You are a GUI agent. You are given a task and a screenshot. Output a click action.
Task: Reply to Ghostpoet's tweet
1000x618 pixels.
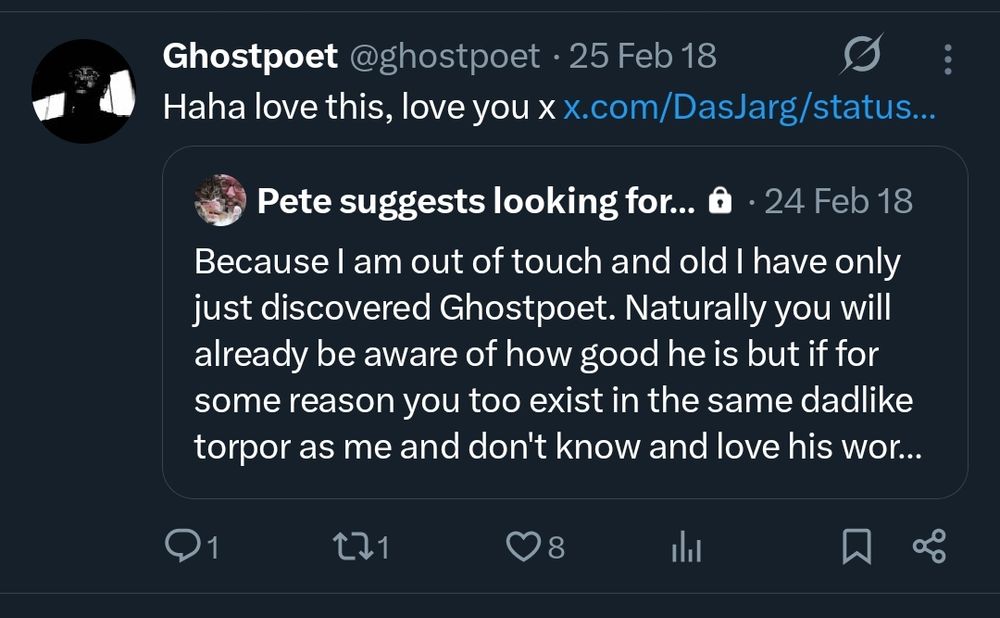185,545
